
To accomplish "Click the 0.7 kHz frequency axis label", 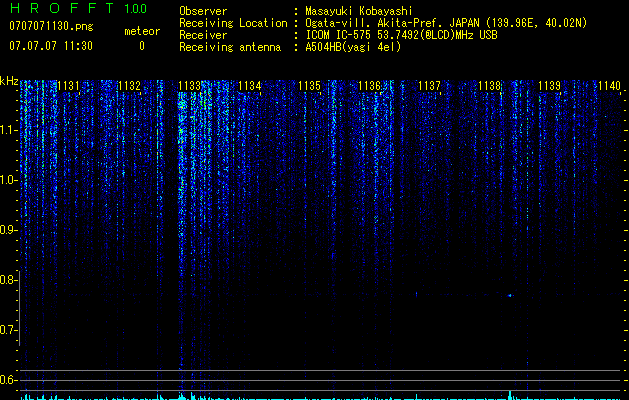I will [8, 330].
